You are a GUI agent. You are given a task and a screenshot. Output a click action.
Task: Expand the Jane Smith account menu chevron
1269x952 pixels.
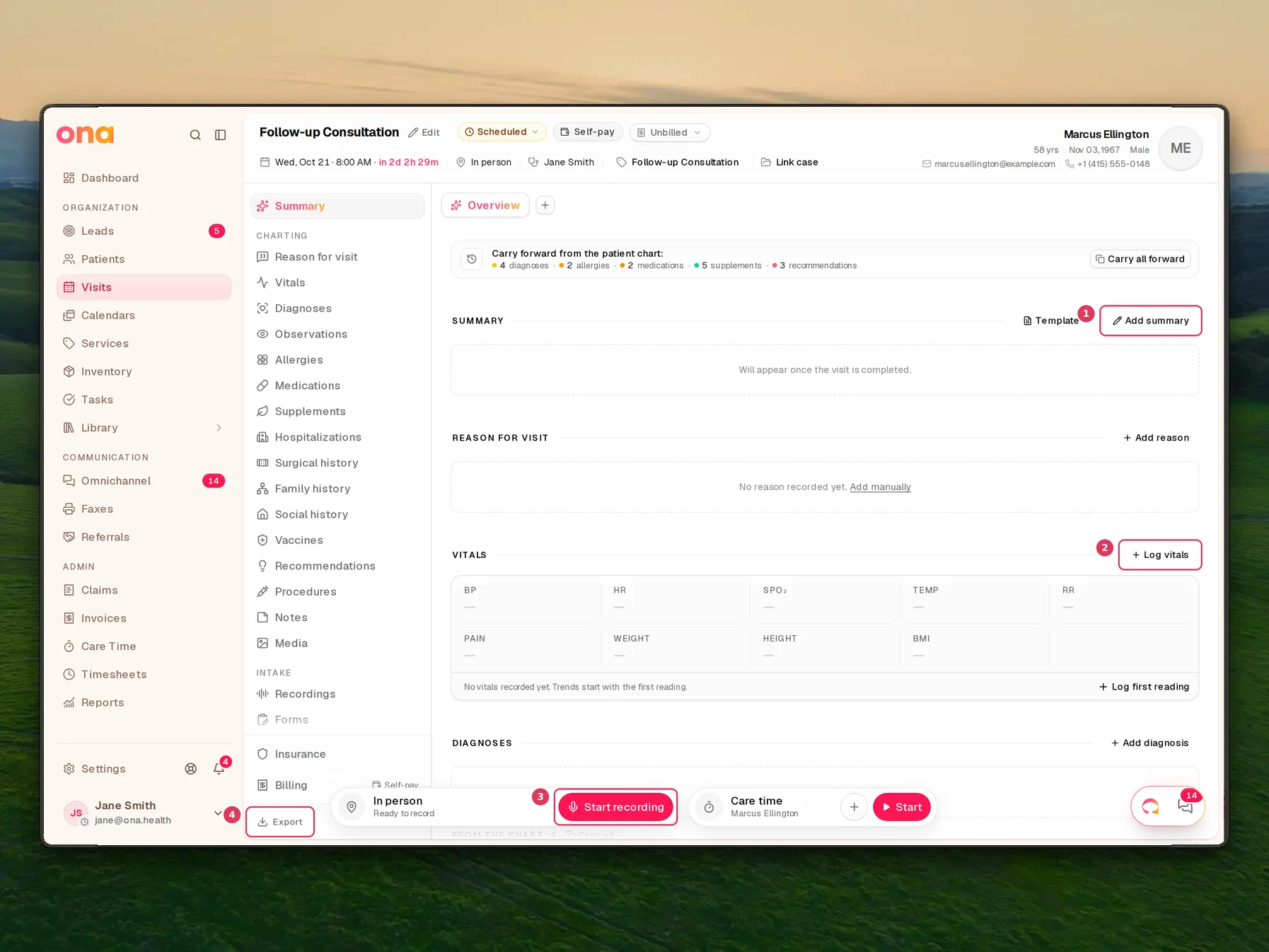[218, 813]
